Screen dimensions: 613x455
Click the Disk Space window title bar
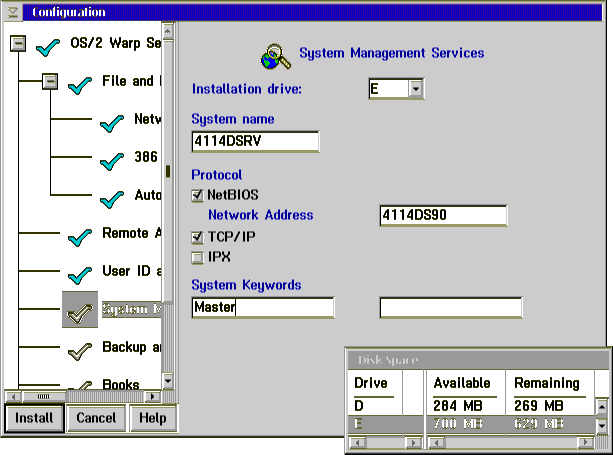[478, 360]
